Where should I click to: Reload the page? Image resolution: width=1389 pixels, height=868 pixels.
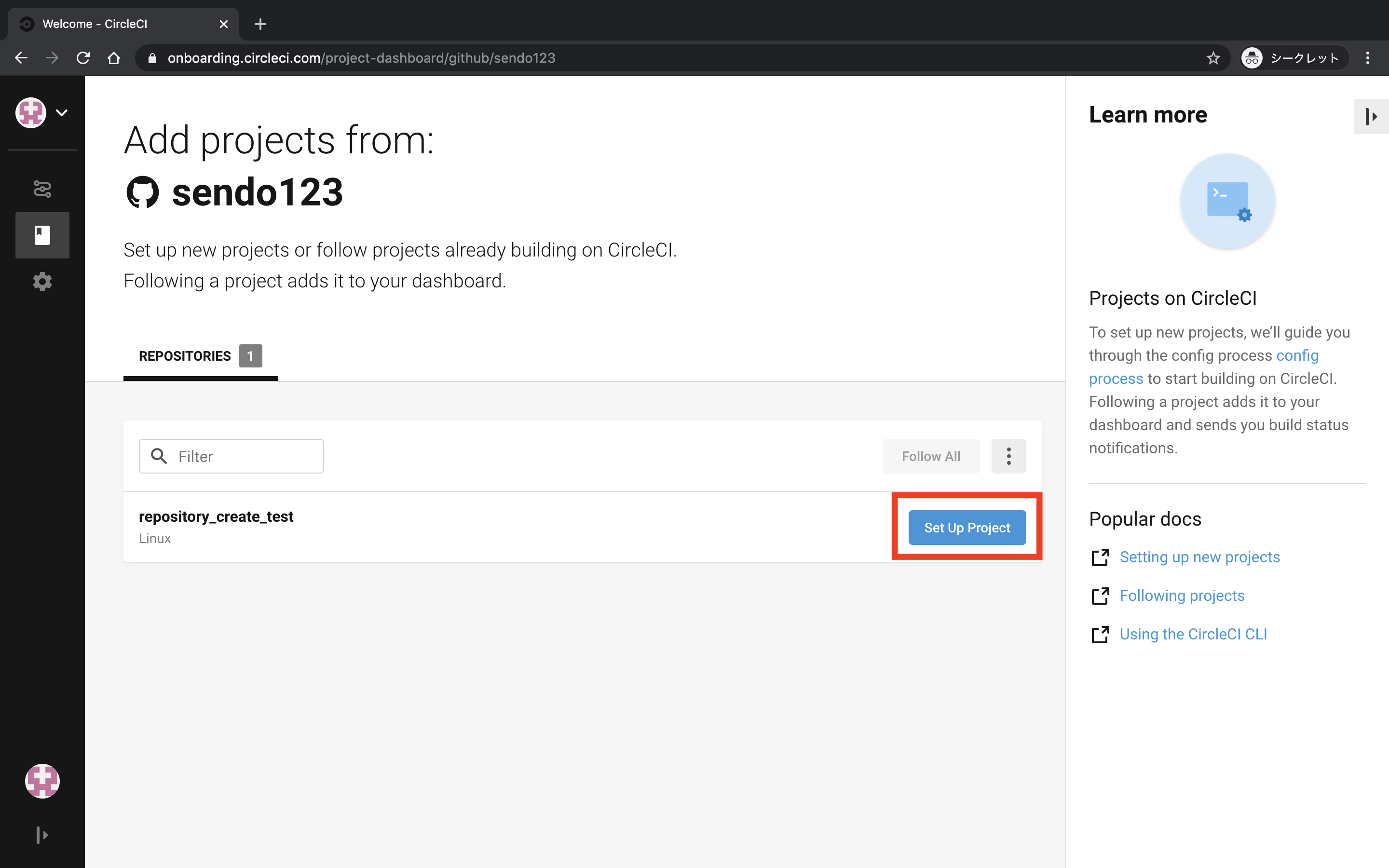(83, 58)
